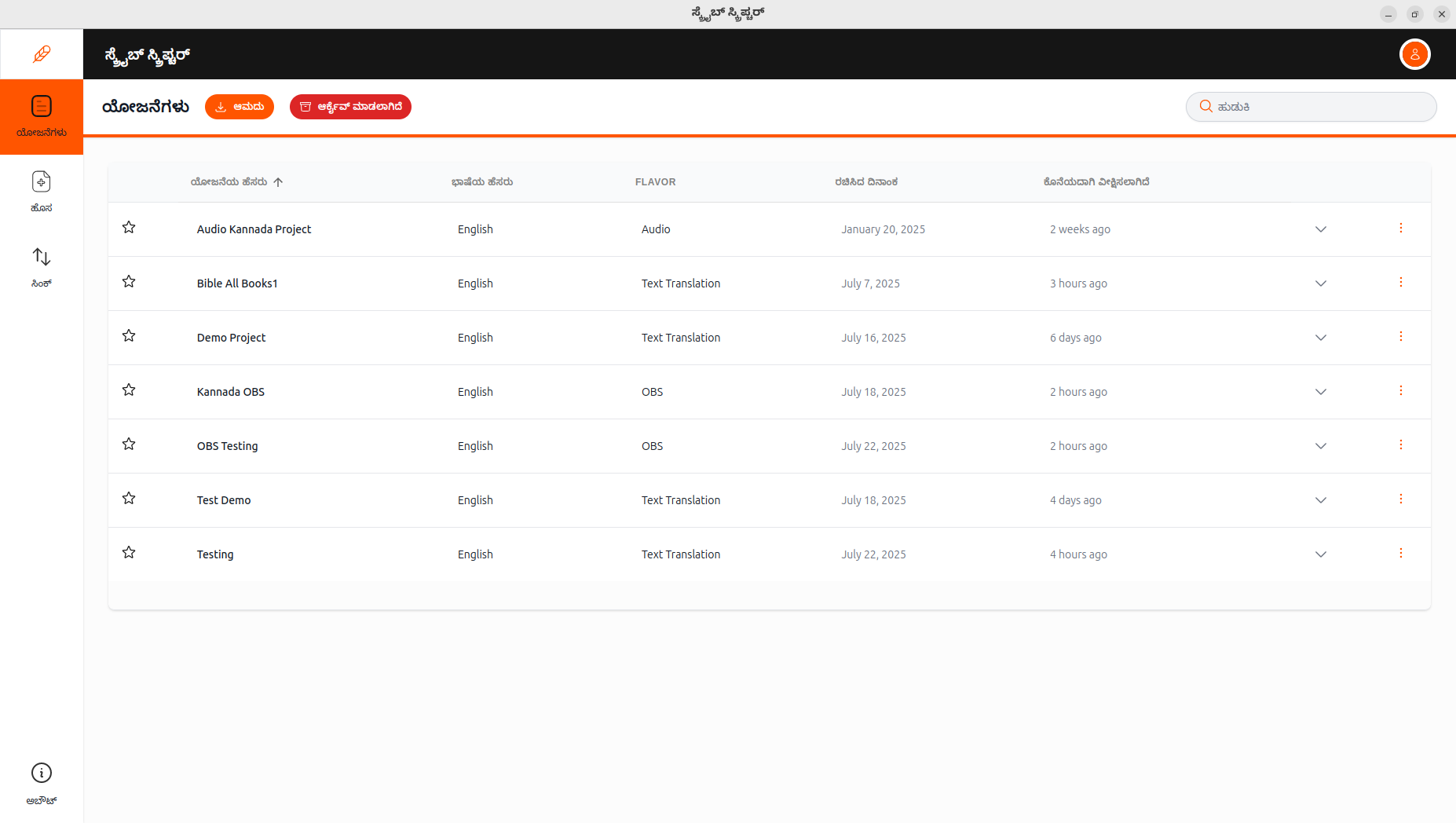Open three-dot menu on Audio Kannada Project
The height and width of the screenshot is (823, 1456).
click(1401, 228)
